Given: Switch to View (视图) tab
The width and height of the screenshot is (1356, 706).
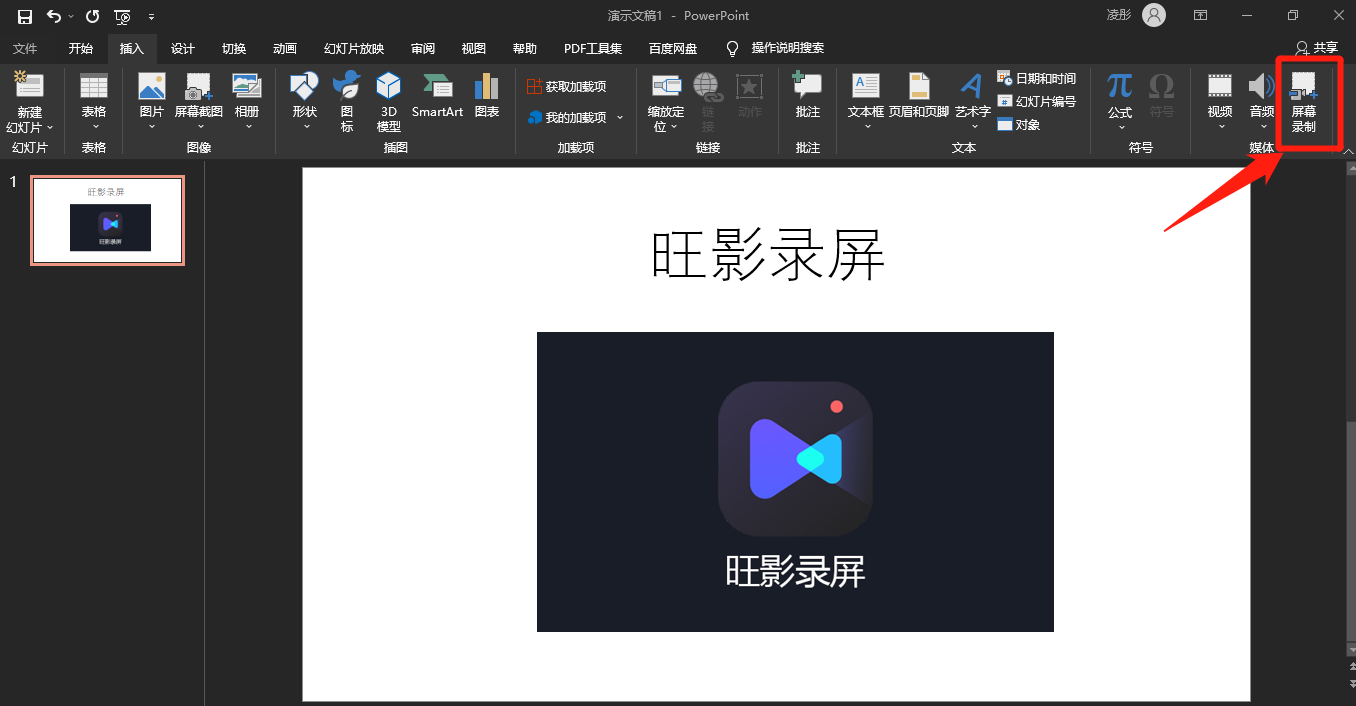Looking at the screenshot, I should coord(474,48).
